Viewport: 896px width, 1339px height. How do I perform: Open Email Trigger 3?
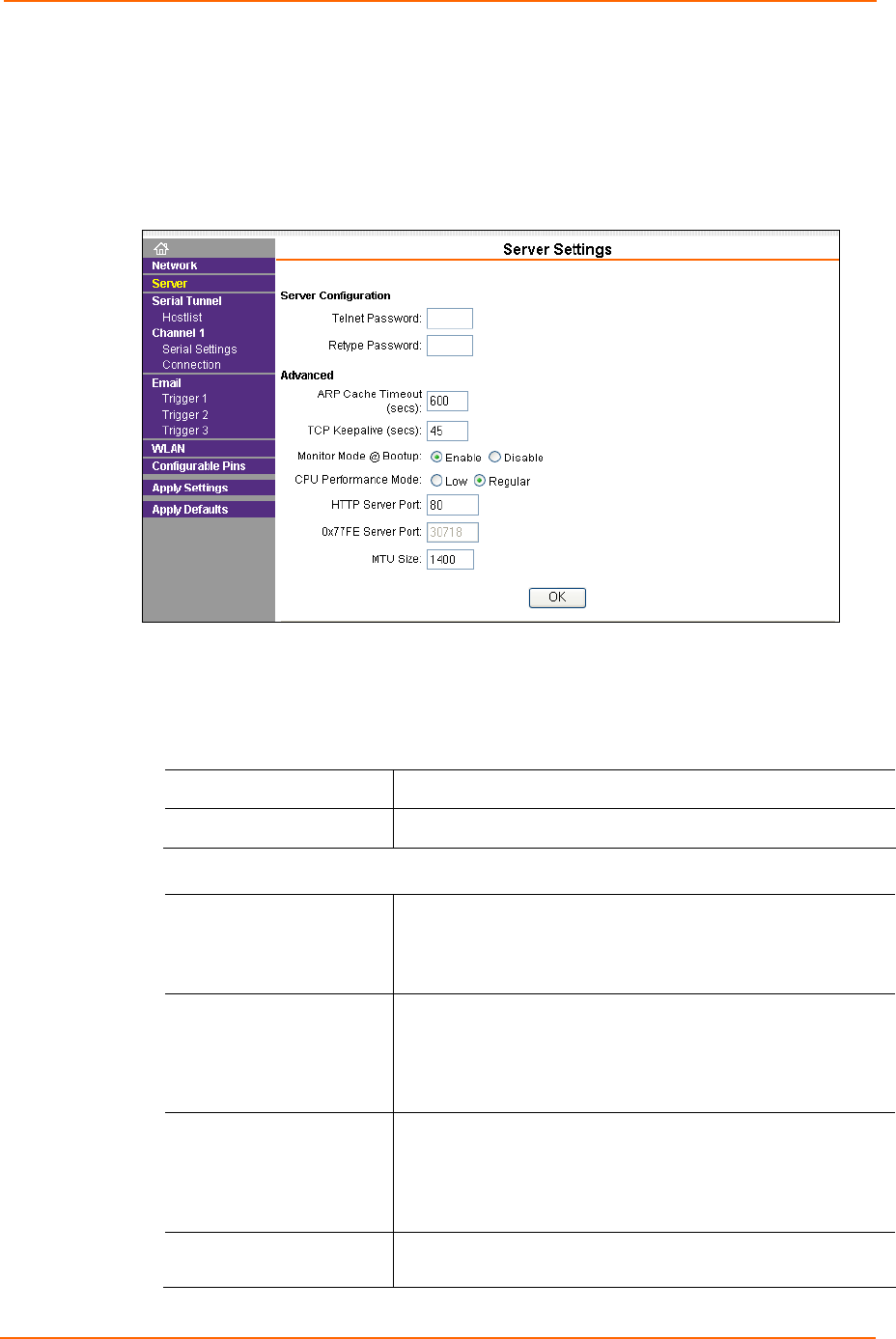coord(184,431)
